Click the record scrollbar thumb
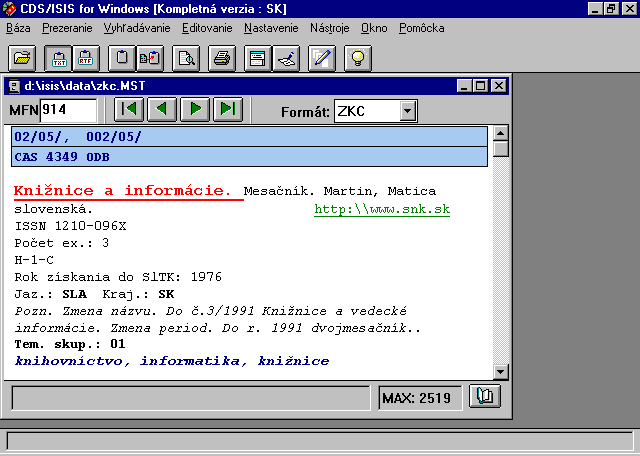 (501, 149)
